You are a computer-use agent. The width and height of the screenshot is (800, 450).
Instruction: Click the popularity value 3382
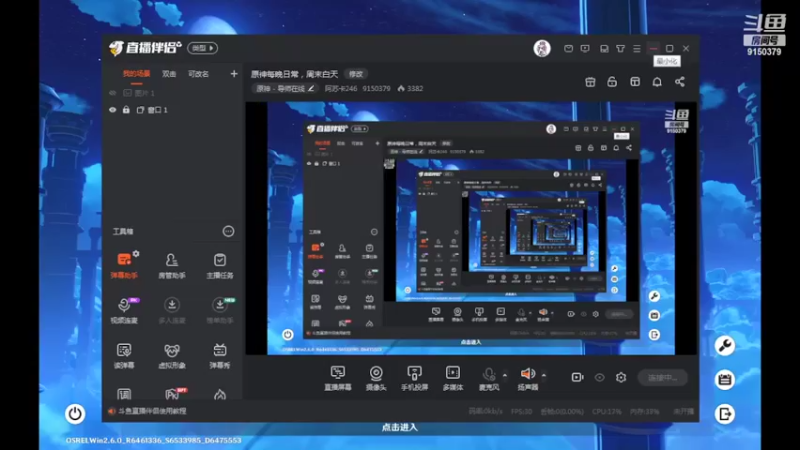coord(415,89)
